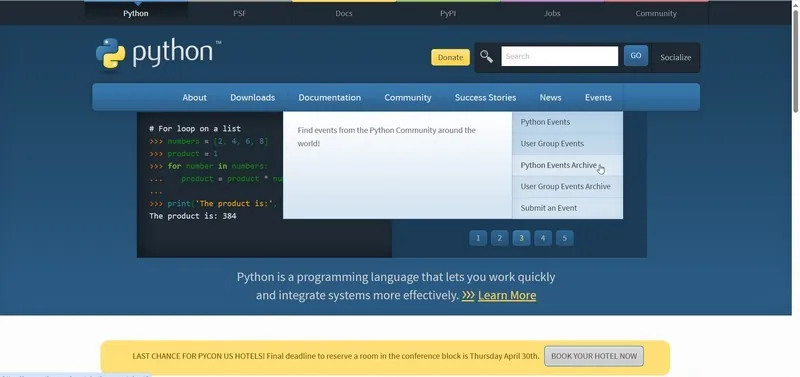Open the Events navigation menu
800x377 pixels.
tap(598, 97)
